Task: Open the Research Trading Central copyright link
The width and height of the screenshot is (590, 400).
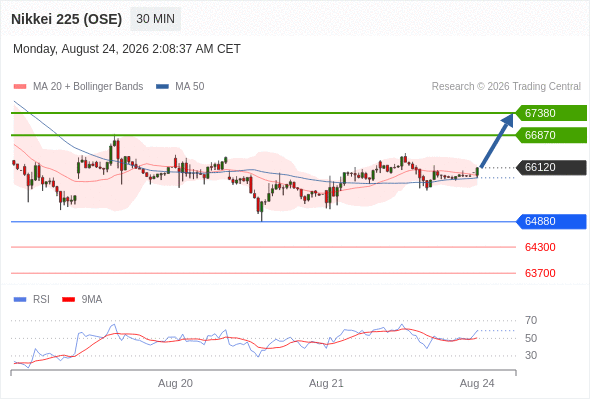Action: (506, 87)
